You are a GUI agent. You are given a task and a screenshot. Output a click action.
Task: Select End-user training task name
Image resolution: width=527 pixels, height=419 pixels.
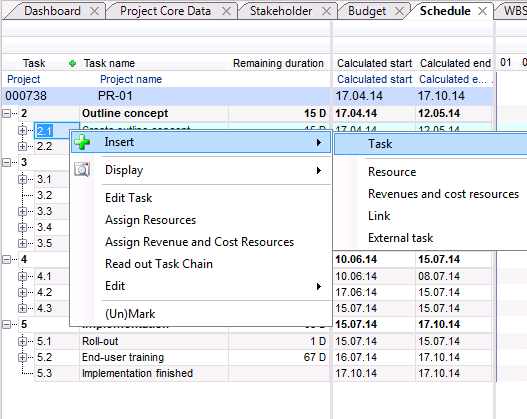pyautogui.click(x=123, y=357)
